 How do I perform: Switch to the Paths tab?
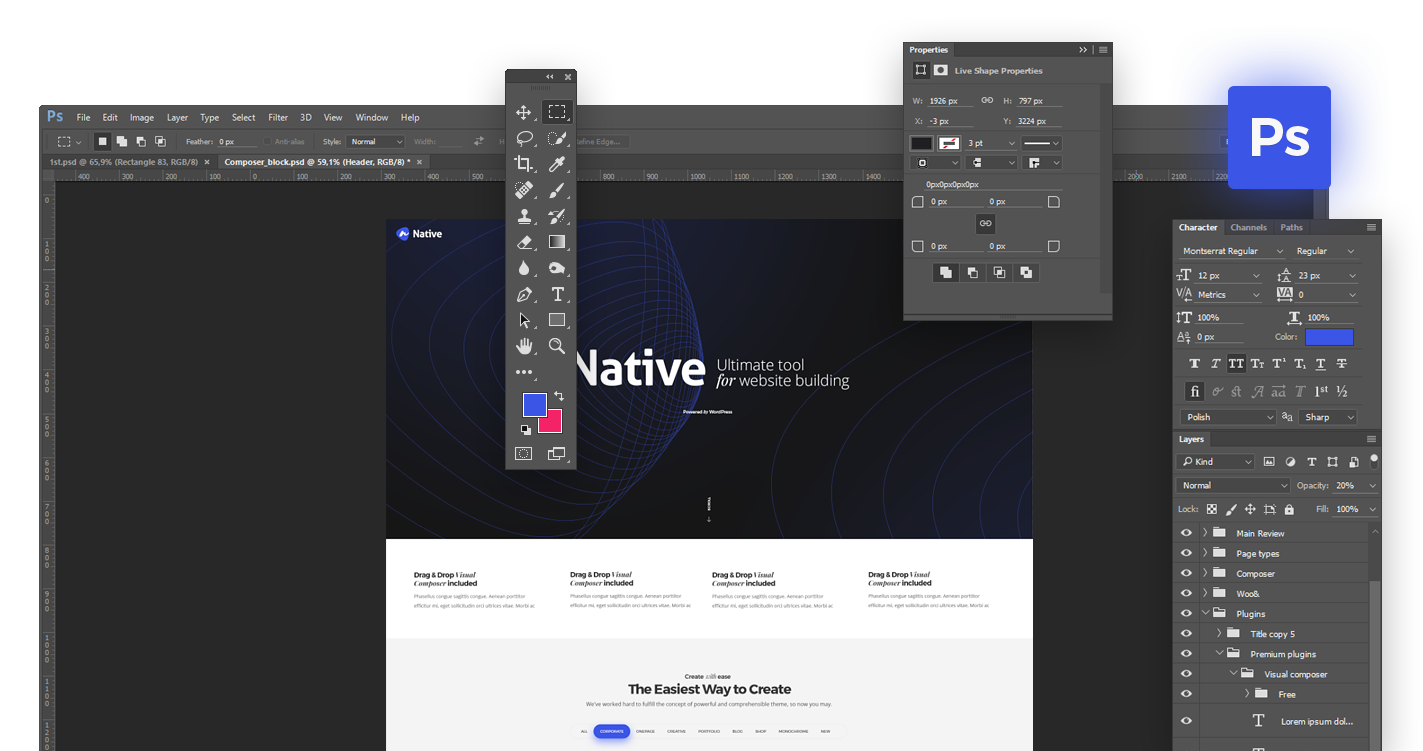tap(1291, 227)
